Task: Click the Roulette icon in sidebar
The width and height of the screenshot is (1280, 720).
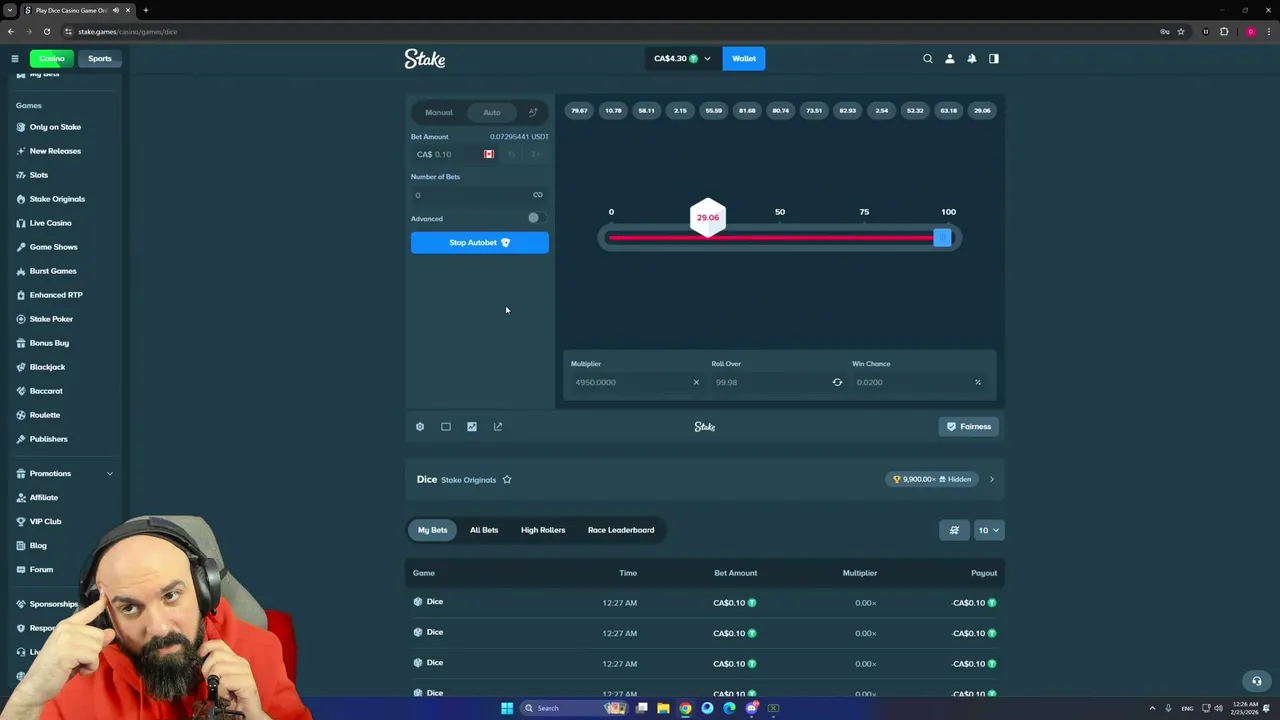Action: [x=21, y=415]
